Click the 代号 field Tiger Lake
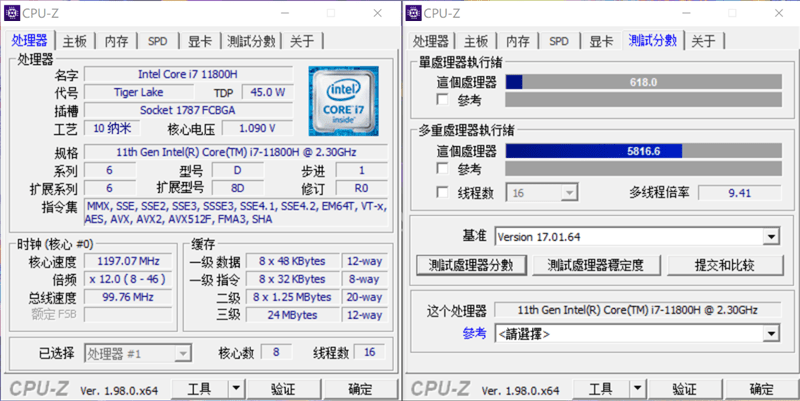The width and height of the screenshot is (800, 401). (139, 92)
